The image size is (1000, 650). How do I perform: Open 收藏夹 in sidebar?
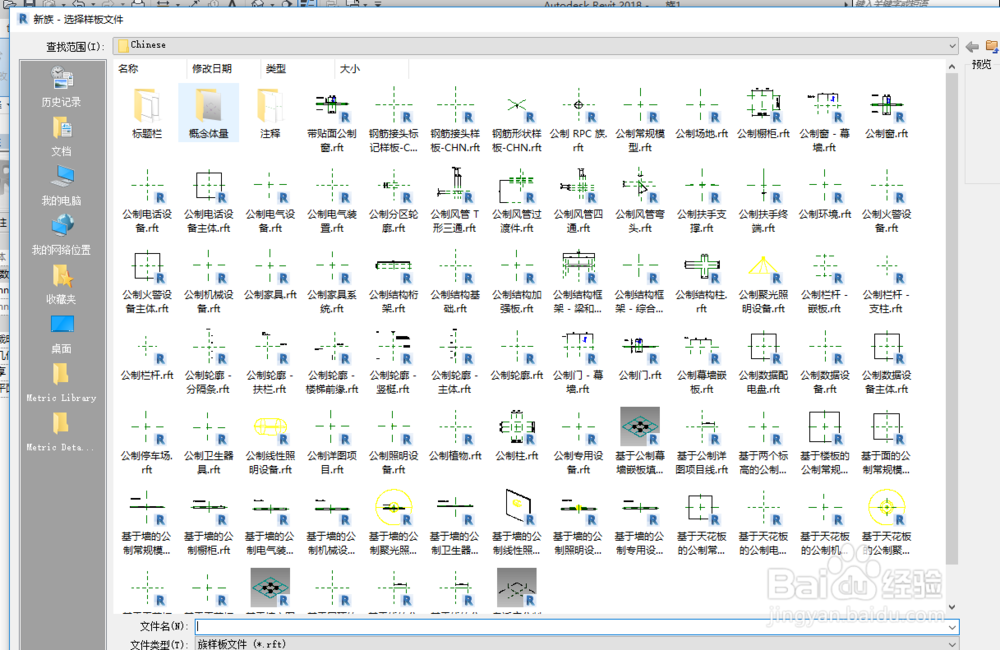tap(61, 284)
